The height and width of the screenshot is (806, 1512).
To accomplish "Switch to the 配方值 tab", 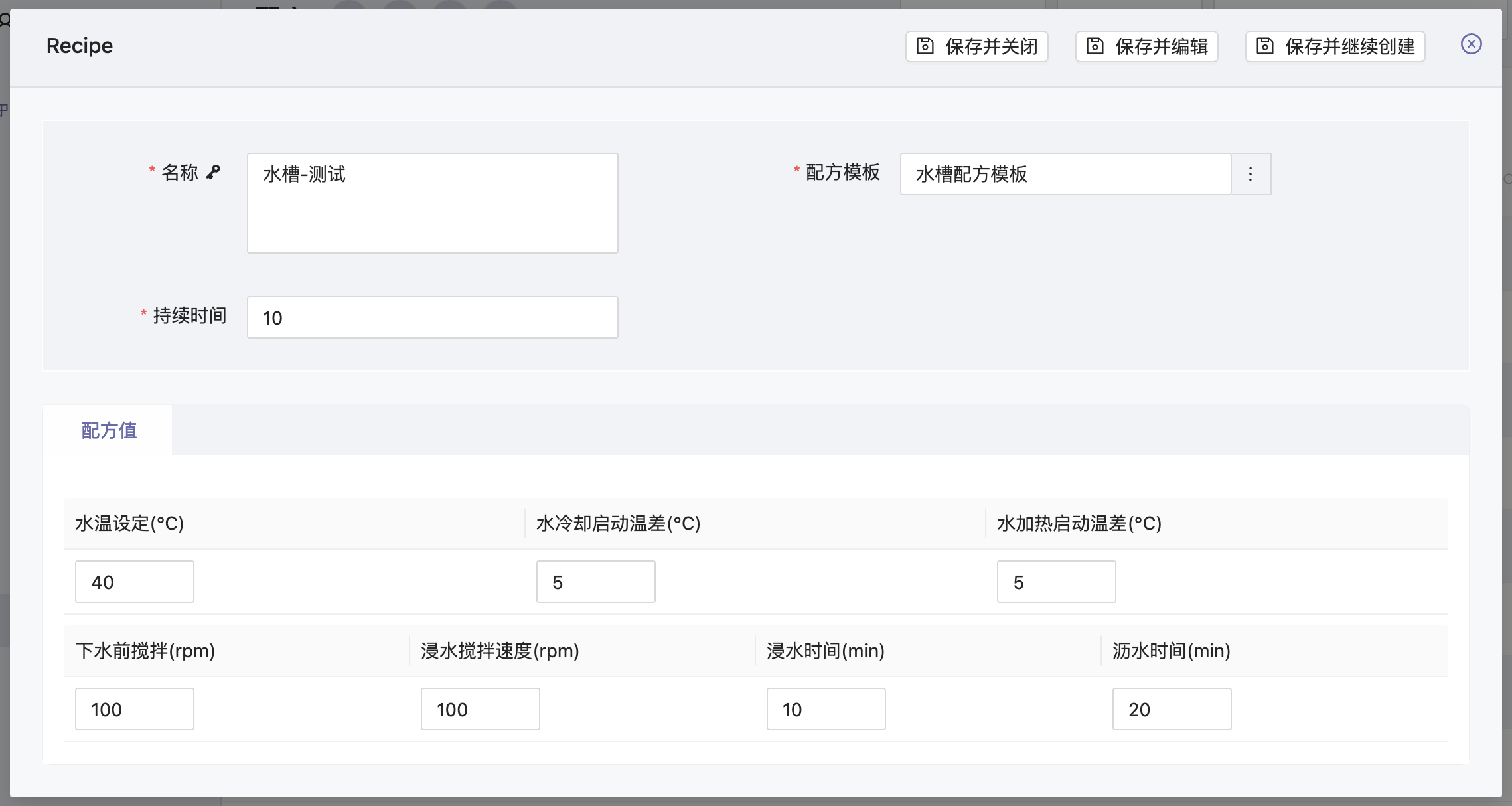I will tap(109, 430).
